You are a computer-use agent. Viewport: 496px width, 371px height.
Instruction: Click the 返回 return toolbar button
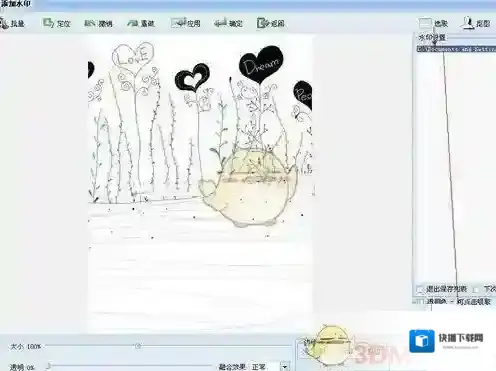[271, 23]
